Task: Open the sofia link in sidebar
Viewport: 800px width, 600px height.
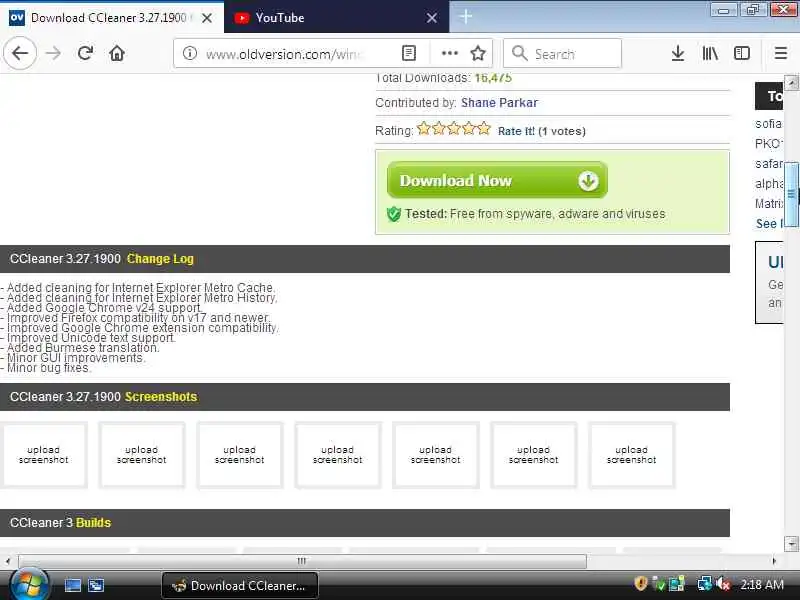Action: pyautogui.click(x=768, y=124)
